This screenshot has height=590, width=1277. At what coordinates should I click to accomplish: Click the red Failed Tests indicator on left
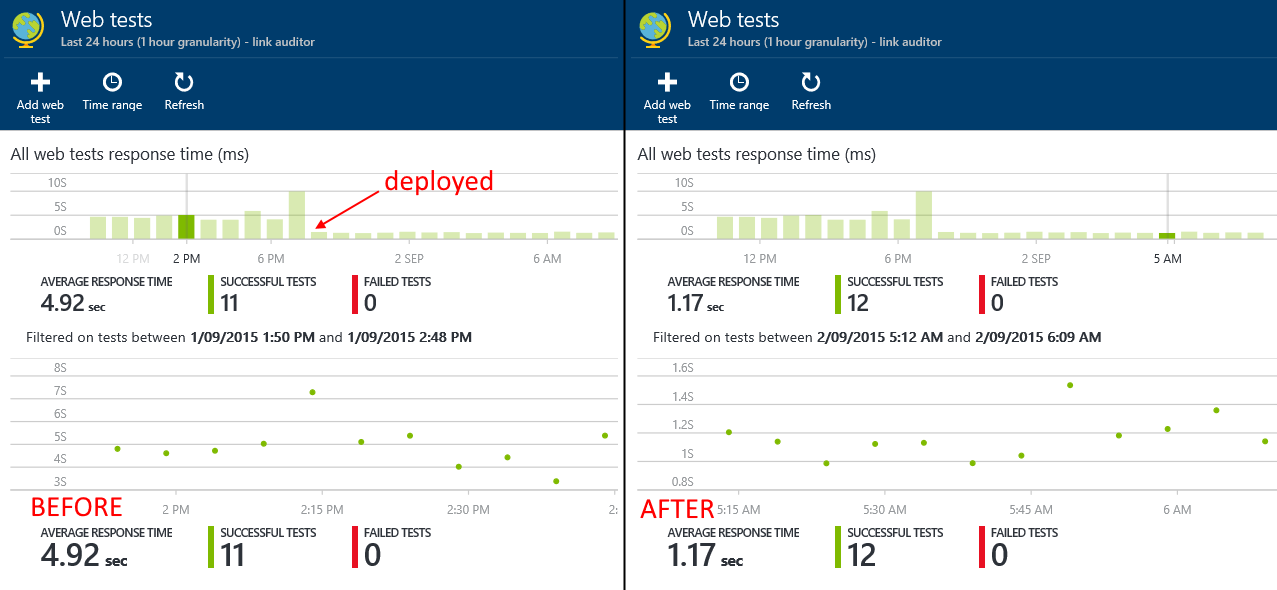coord(355,295)
